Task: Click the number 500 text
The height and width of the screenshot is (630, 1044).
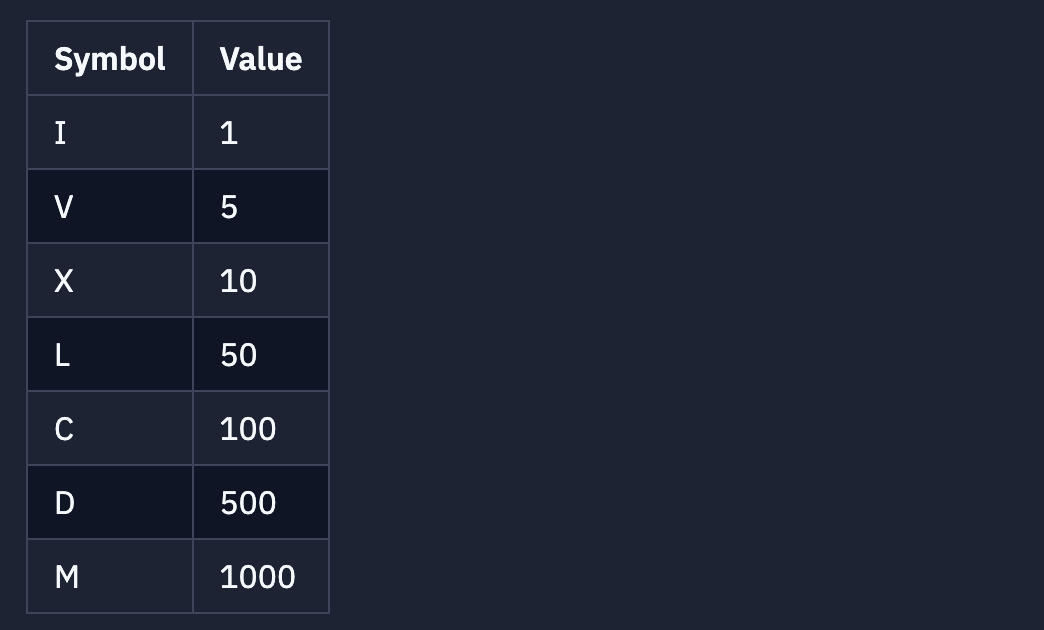Action: (248, 503)
